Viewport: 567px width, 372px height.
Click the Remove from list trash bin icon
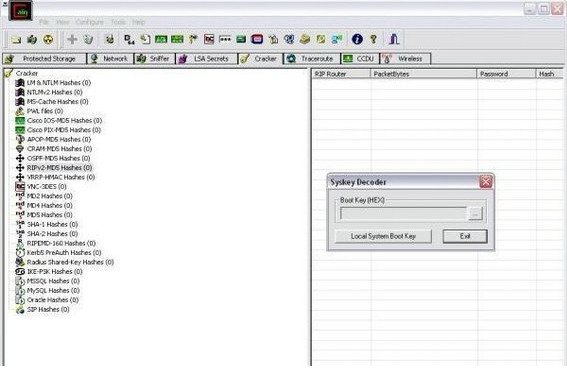(x=88, y=39)
